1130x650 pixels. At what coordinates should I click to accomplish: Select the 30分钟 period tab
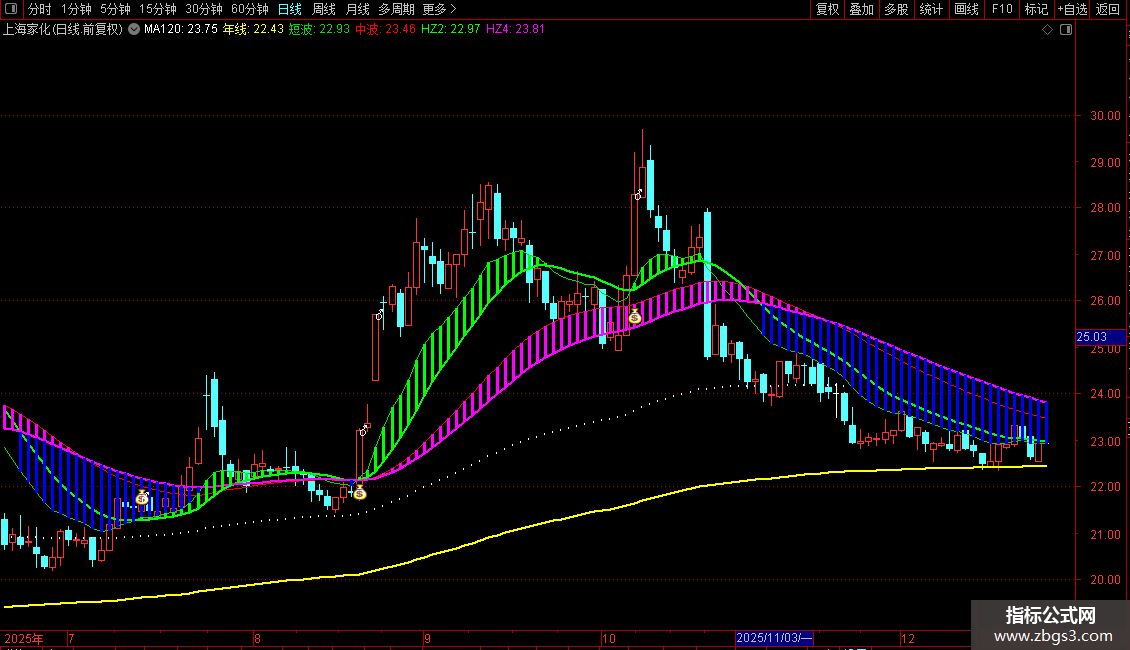click(204, 9)
